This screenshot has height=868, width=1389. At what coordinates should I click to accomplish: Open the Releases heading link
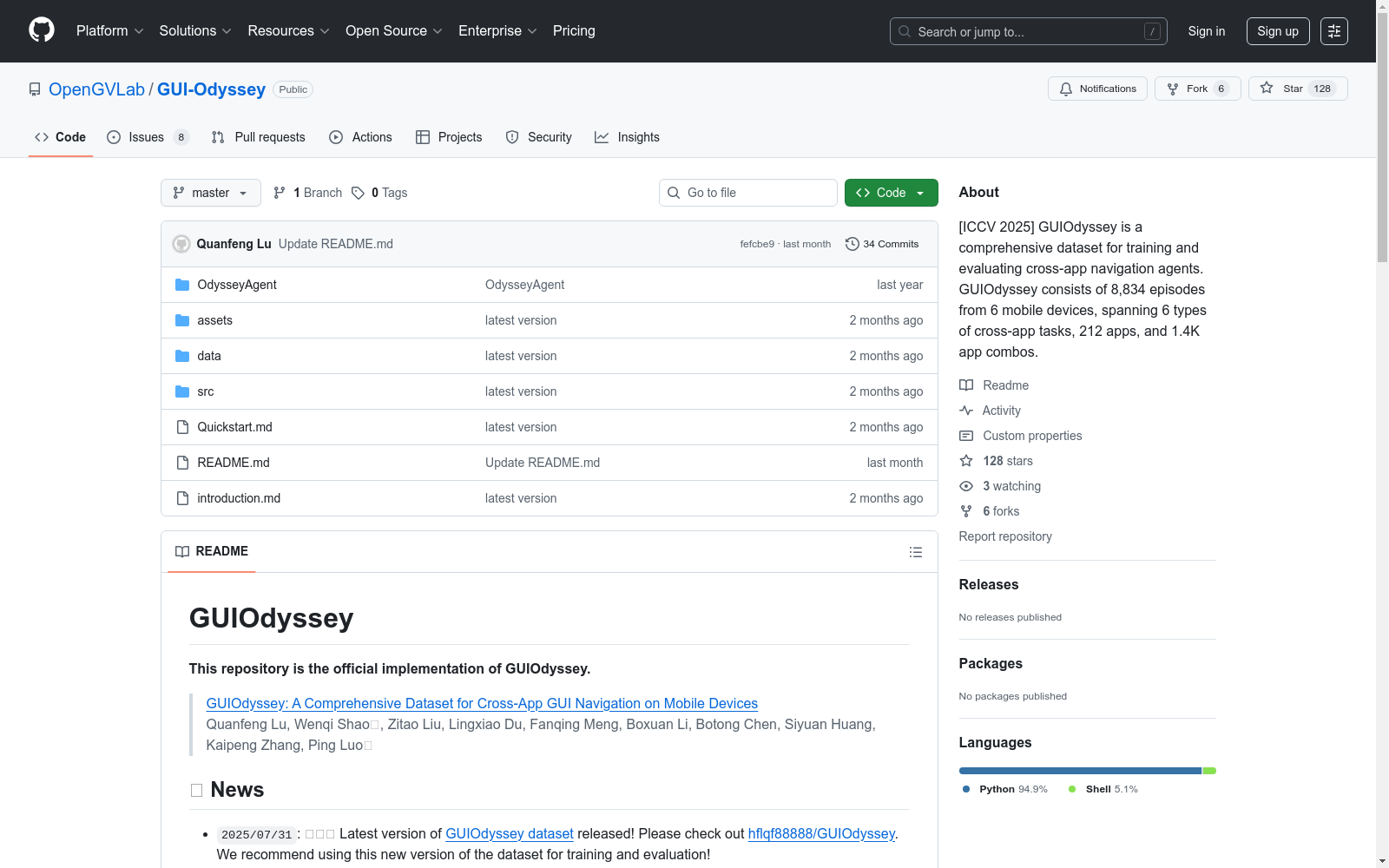[x=989, y=584]
